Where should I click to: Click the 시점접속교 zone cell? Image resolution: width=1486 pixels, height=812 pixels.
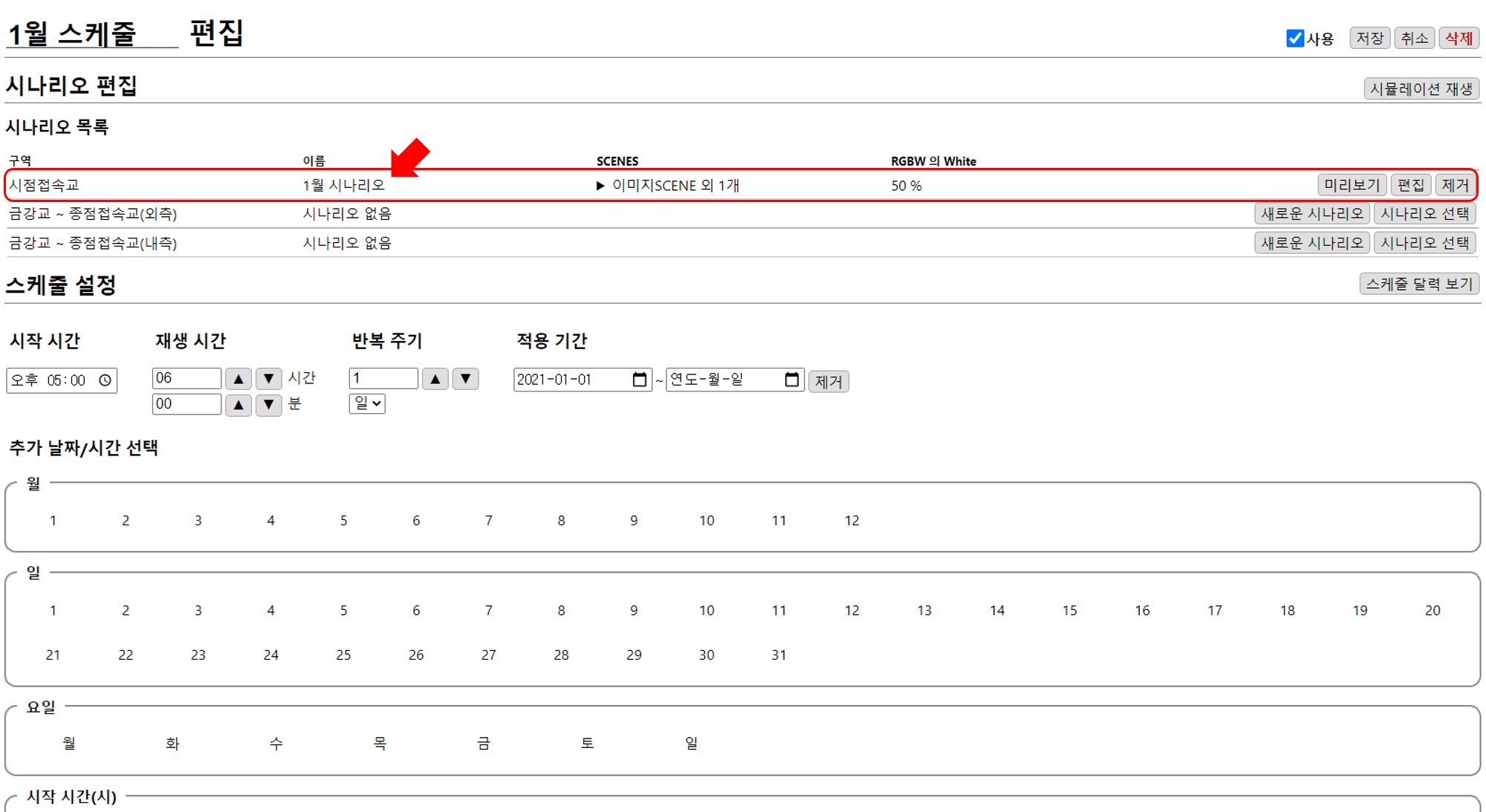point(44,186)
